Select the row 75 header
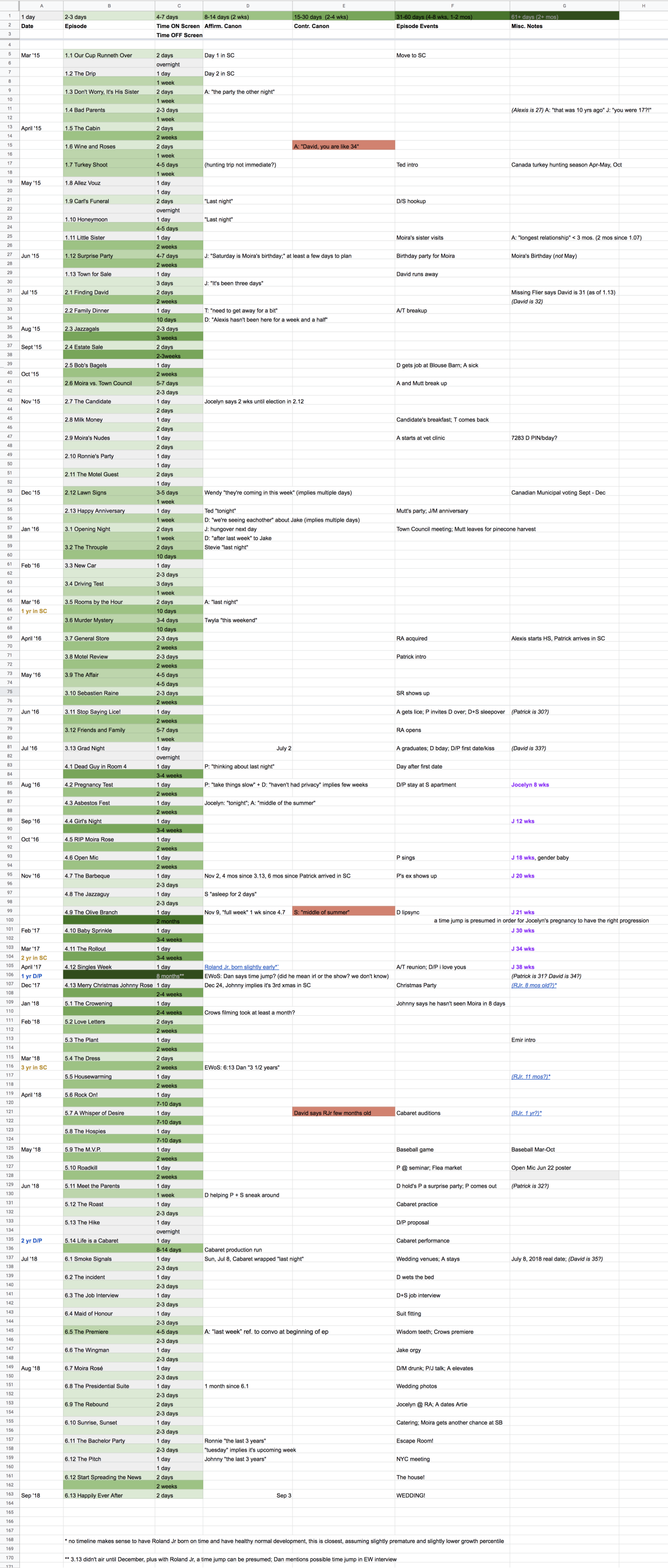This screenshot has width=668, height=1568. pyautogui.click(x=10, y=692)
